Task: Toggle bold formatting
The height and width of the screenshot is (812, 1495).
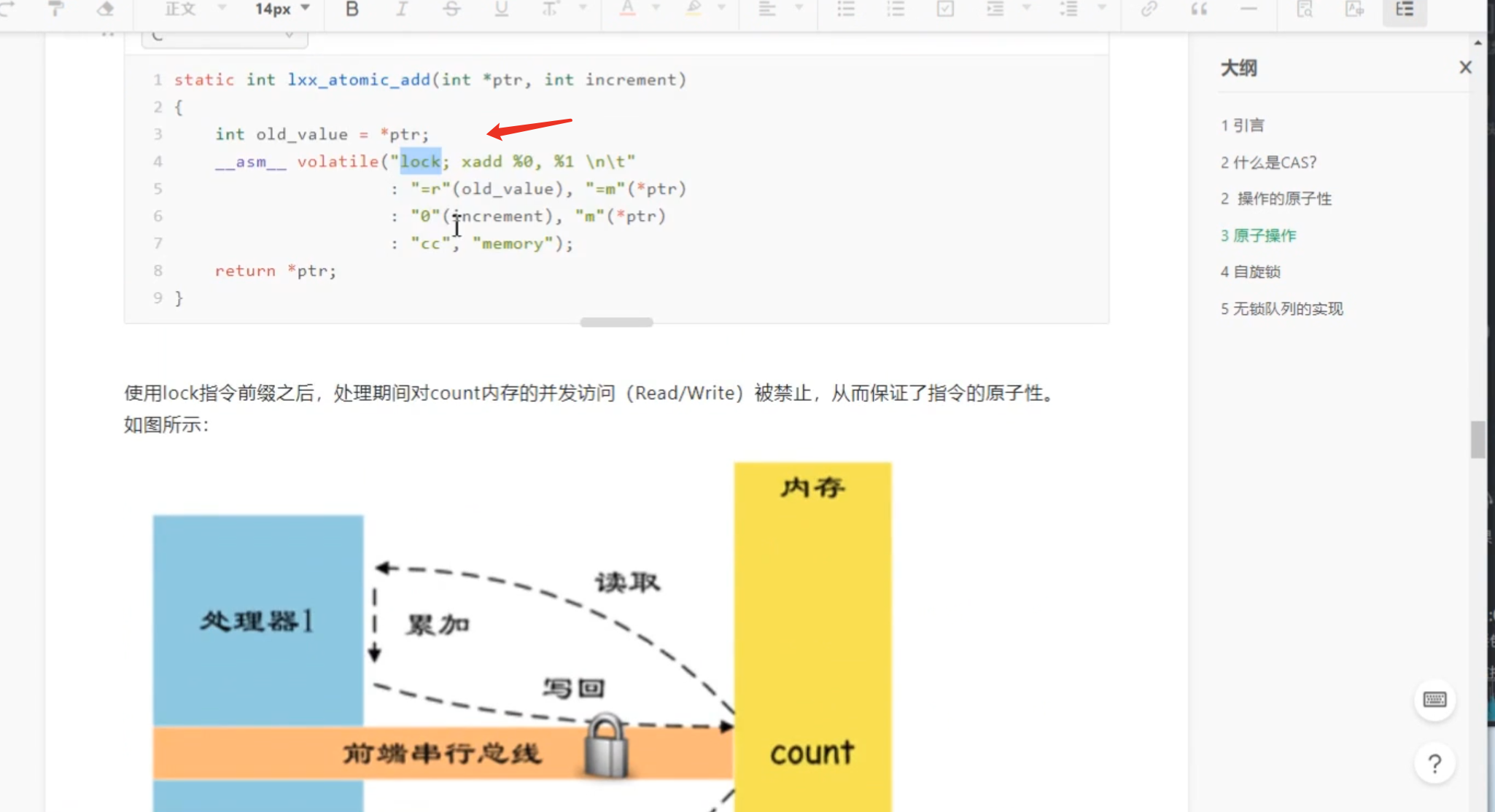Action: pos(352,9)
